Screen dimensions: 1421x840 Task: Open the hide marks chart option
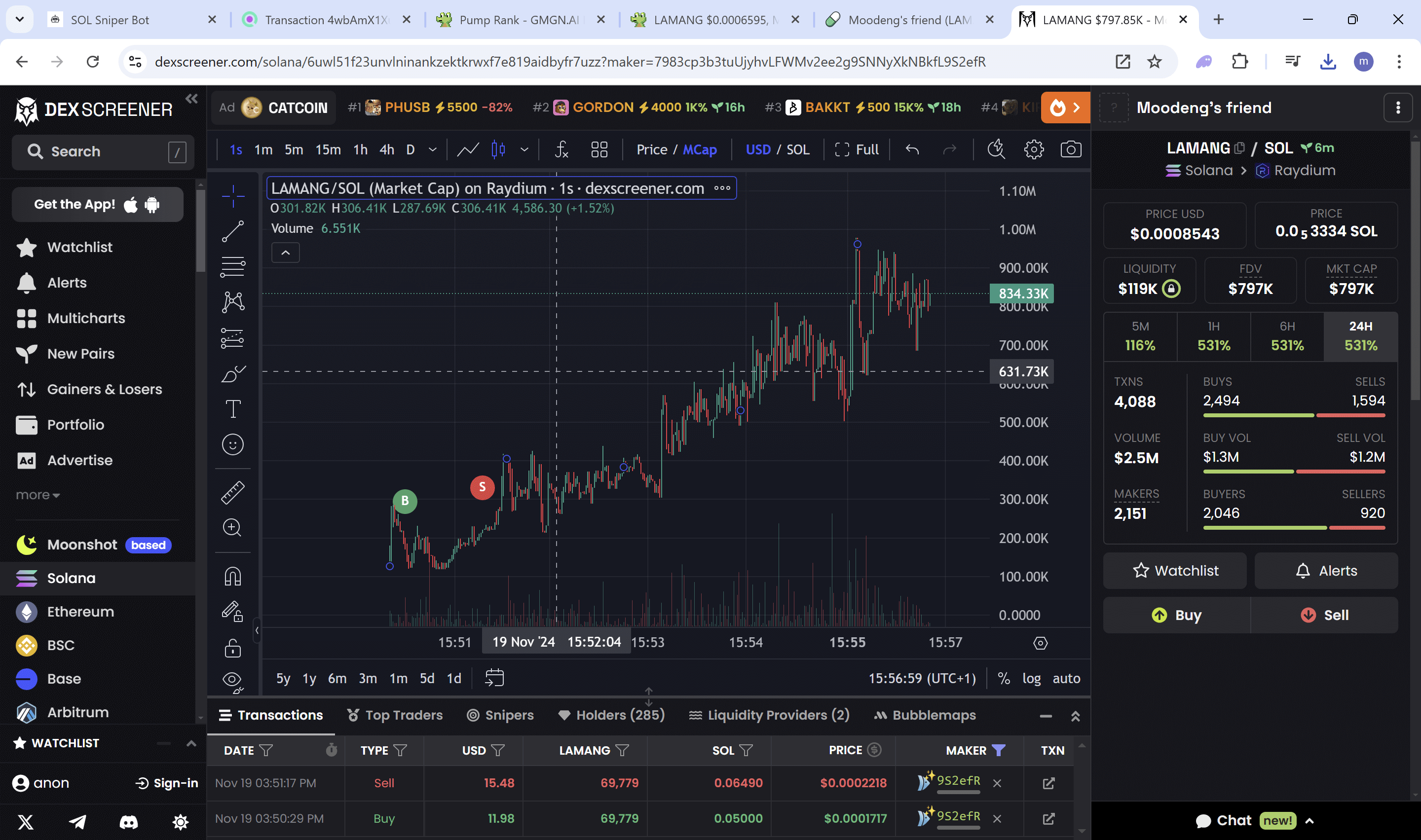pyautogui.click(x=996, y=149)
